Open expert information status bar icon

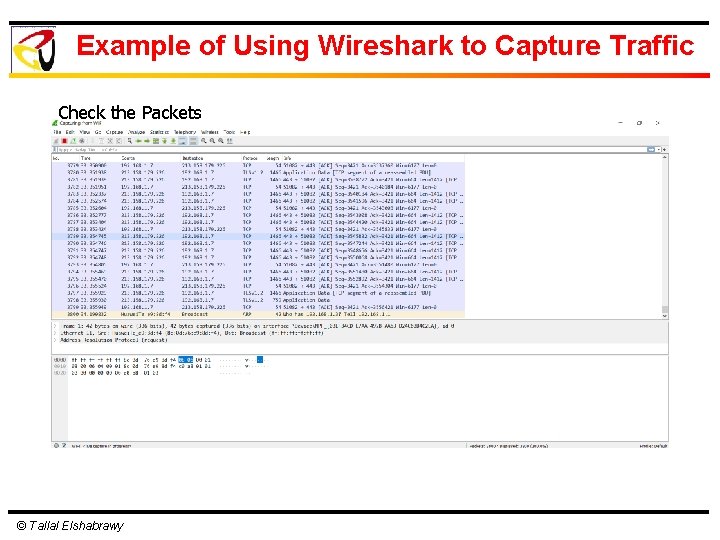(x=56, y=445)
